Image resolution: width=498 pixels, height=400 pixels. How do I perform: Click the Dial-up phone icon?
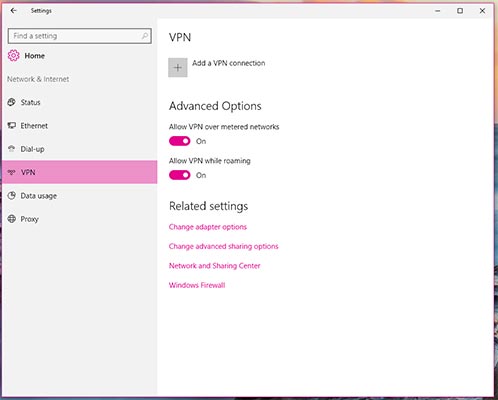click(12, 149)
